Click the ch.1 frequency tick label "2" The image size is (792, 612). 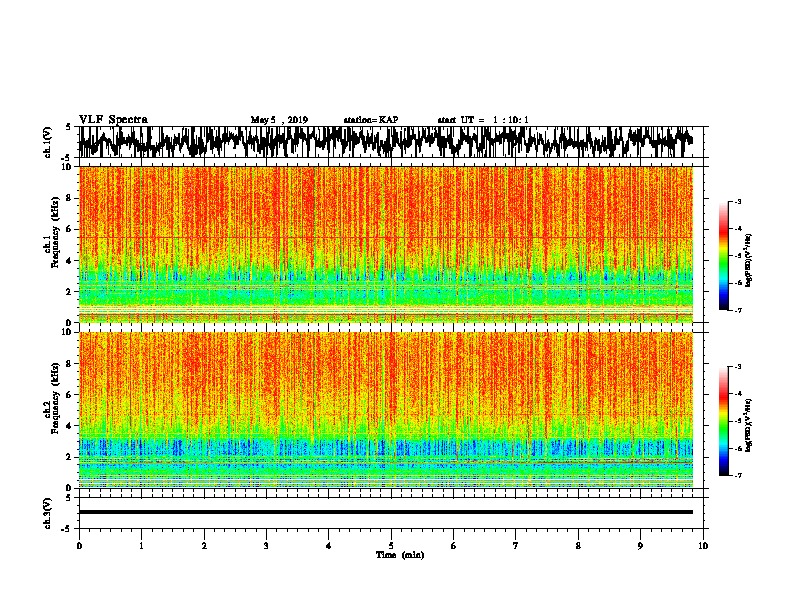pyautogui.click(x=69, y=291)
